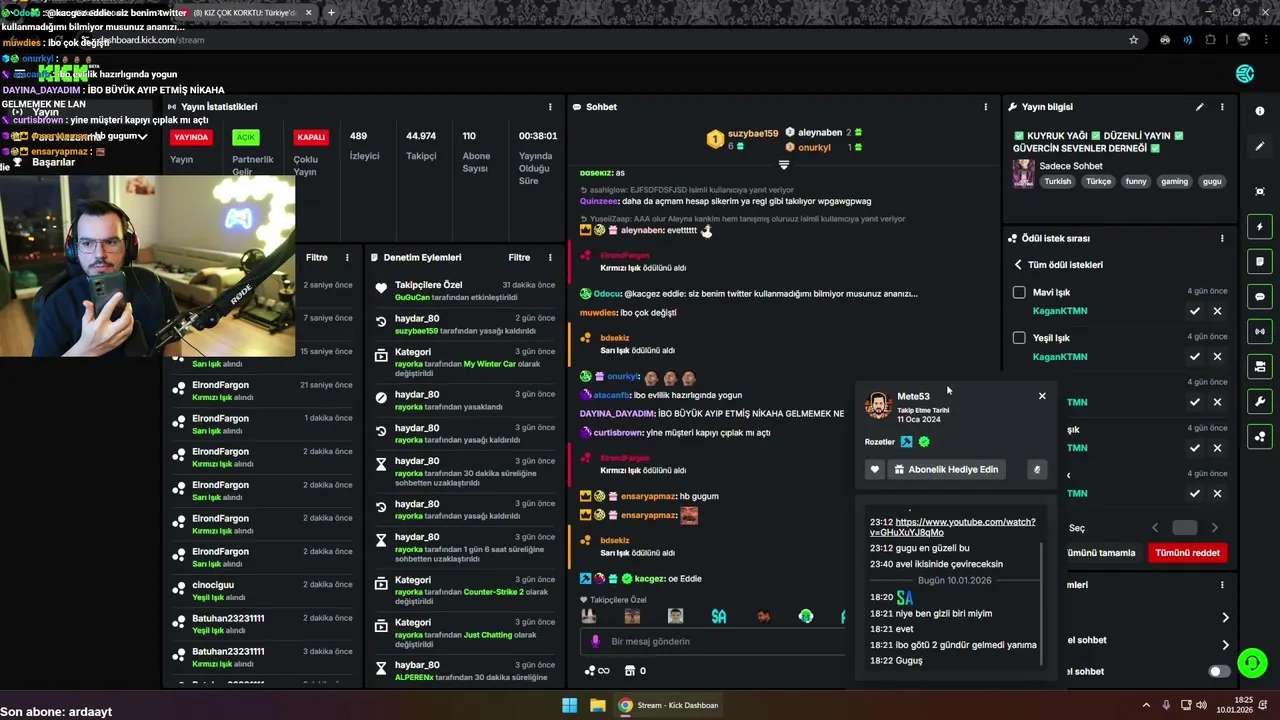Open the wrench tools icon in the right sidebar
Screen dimensions: 1280x720
click(x=1260, y=401)
